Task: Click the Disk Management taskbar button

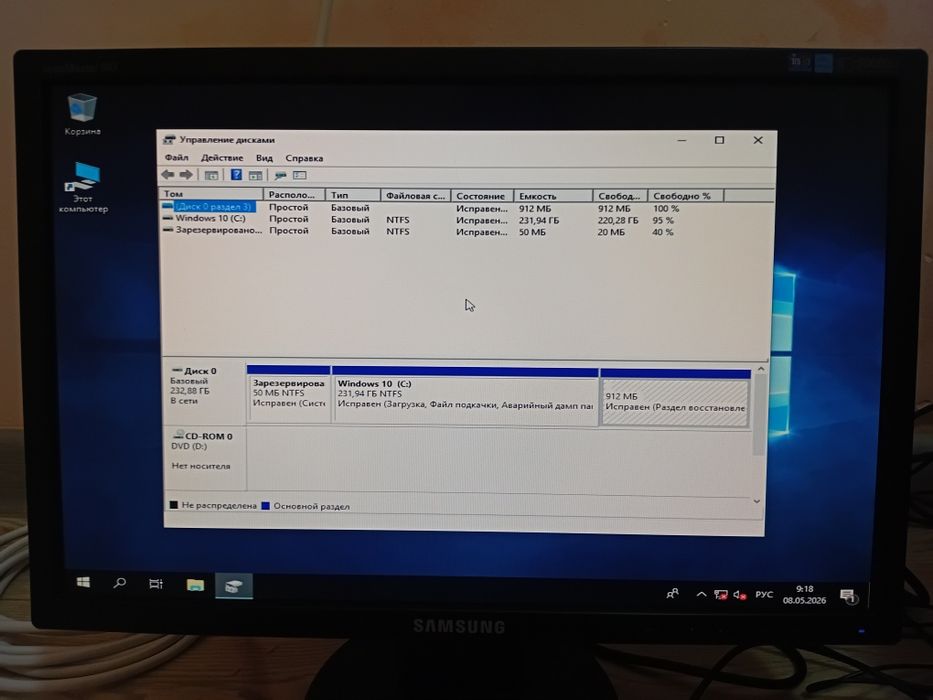Action: click(234, 586)
